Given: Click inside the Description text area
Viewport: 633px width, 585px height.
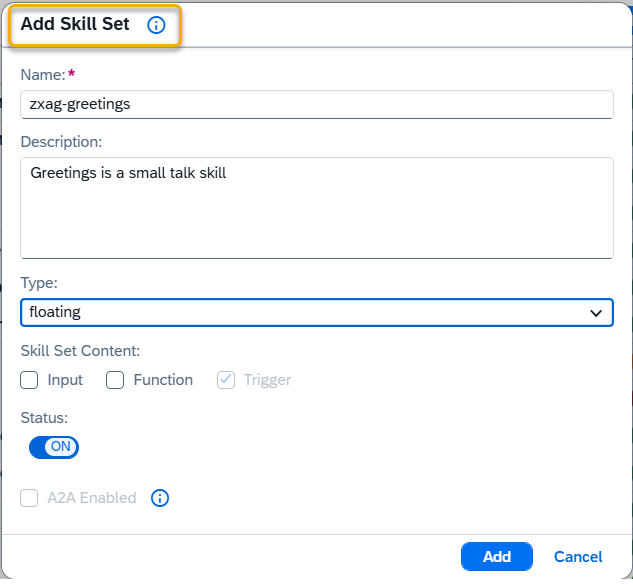Looking at the screenshot, I should tap(317, 208).
